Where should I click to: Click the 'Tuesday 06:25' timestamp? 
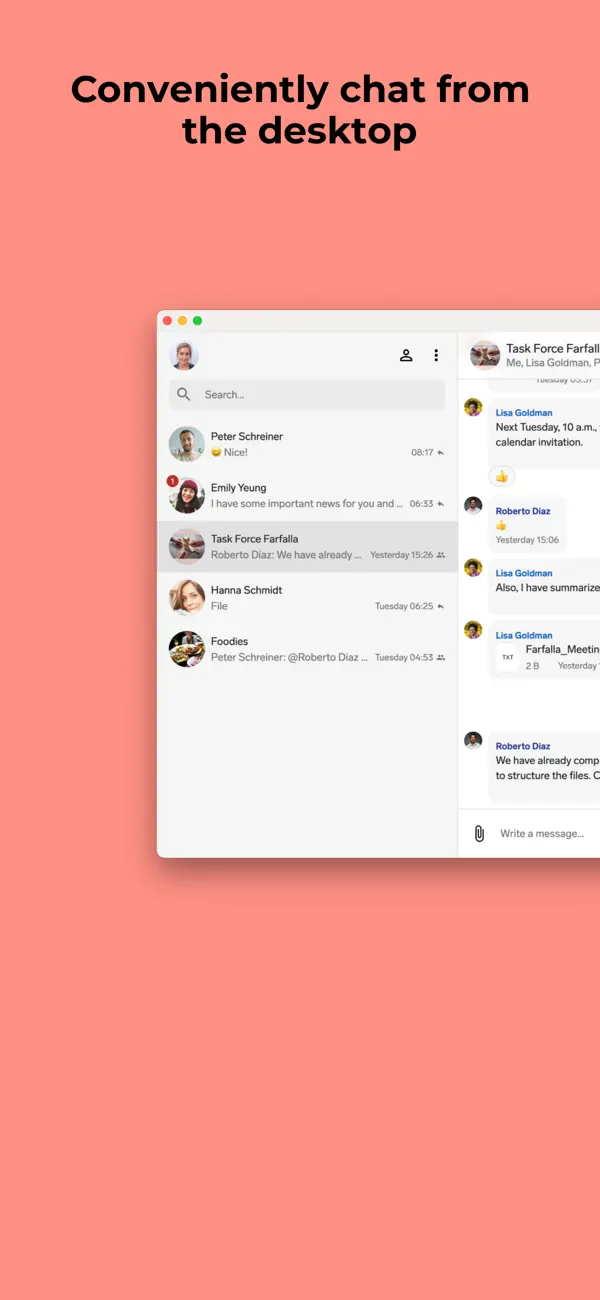coord(404,606)
